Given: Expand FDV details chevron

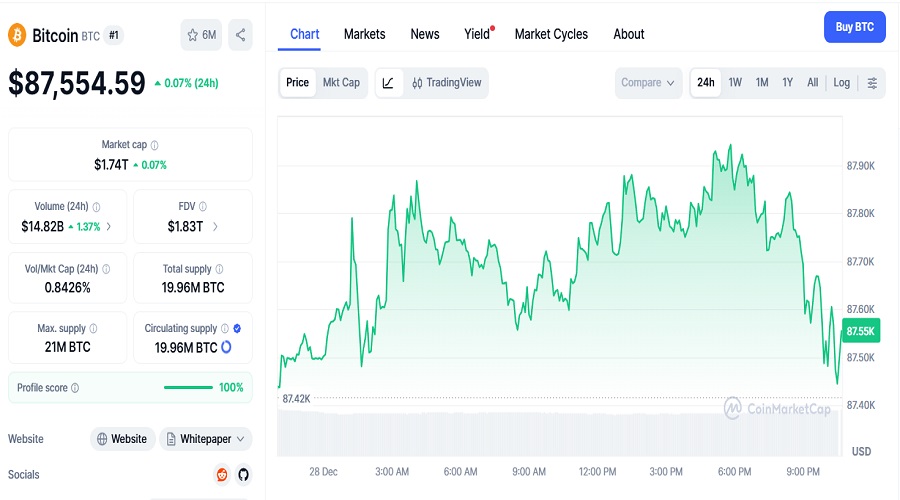Looking at the screenshot, I should click(215, 227).
